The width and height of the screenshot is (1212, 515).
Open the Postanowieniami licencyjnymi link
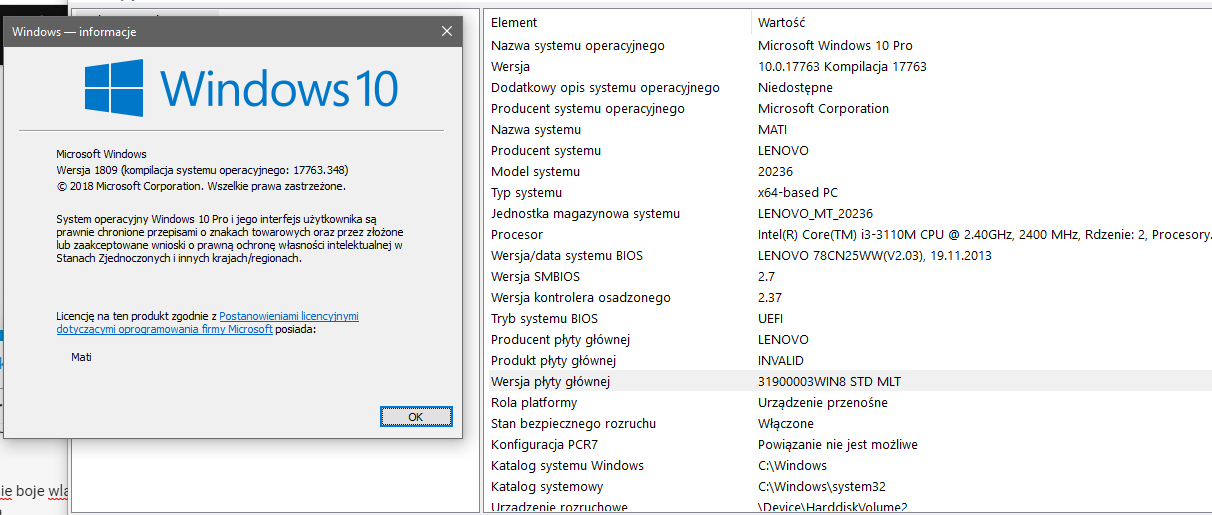click(x=289, y=316)
